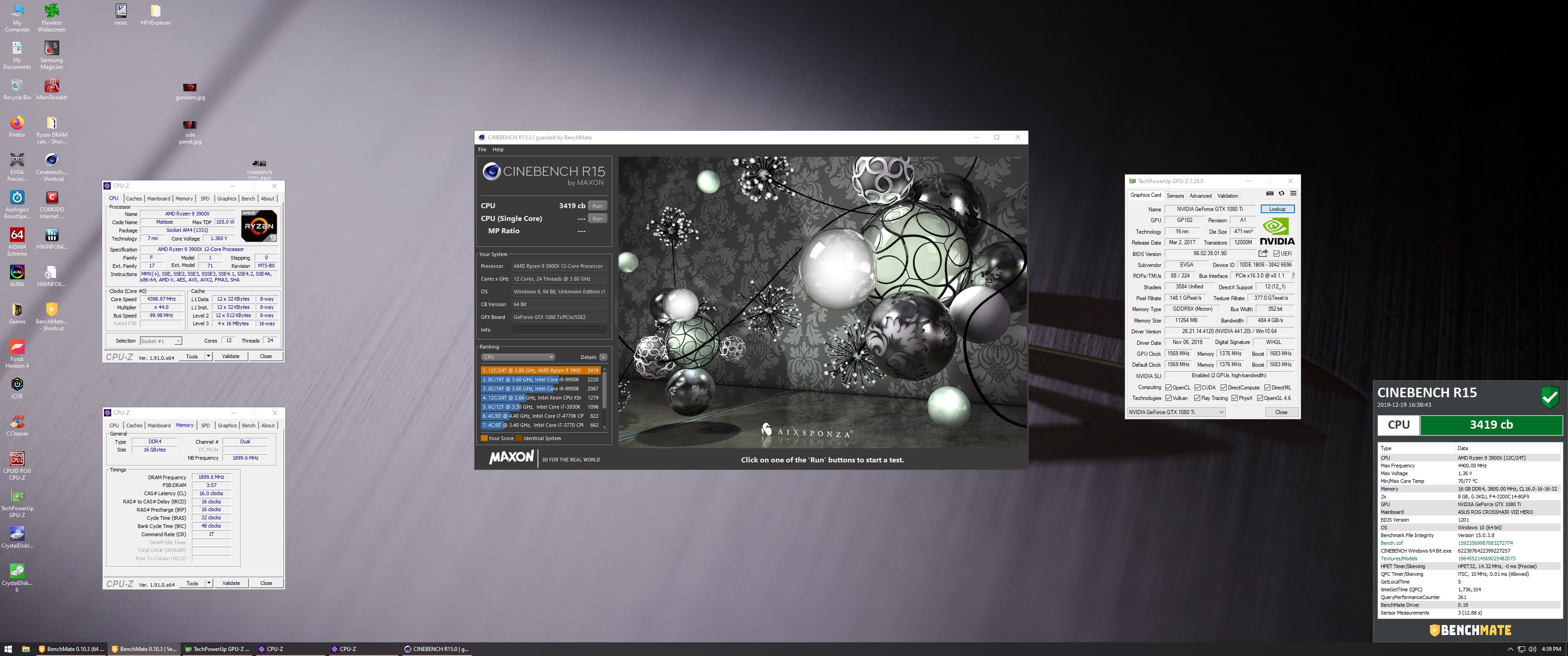The width and height of the screenshot is (1568, 656).
Task: Toggle the UEFI checkbox in GPU-Z
Action: (x=1276, y=254)
